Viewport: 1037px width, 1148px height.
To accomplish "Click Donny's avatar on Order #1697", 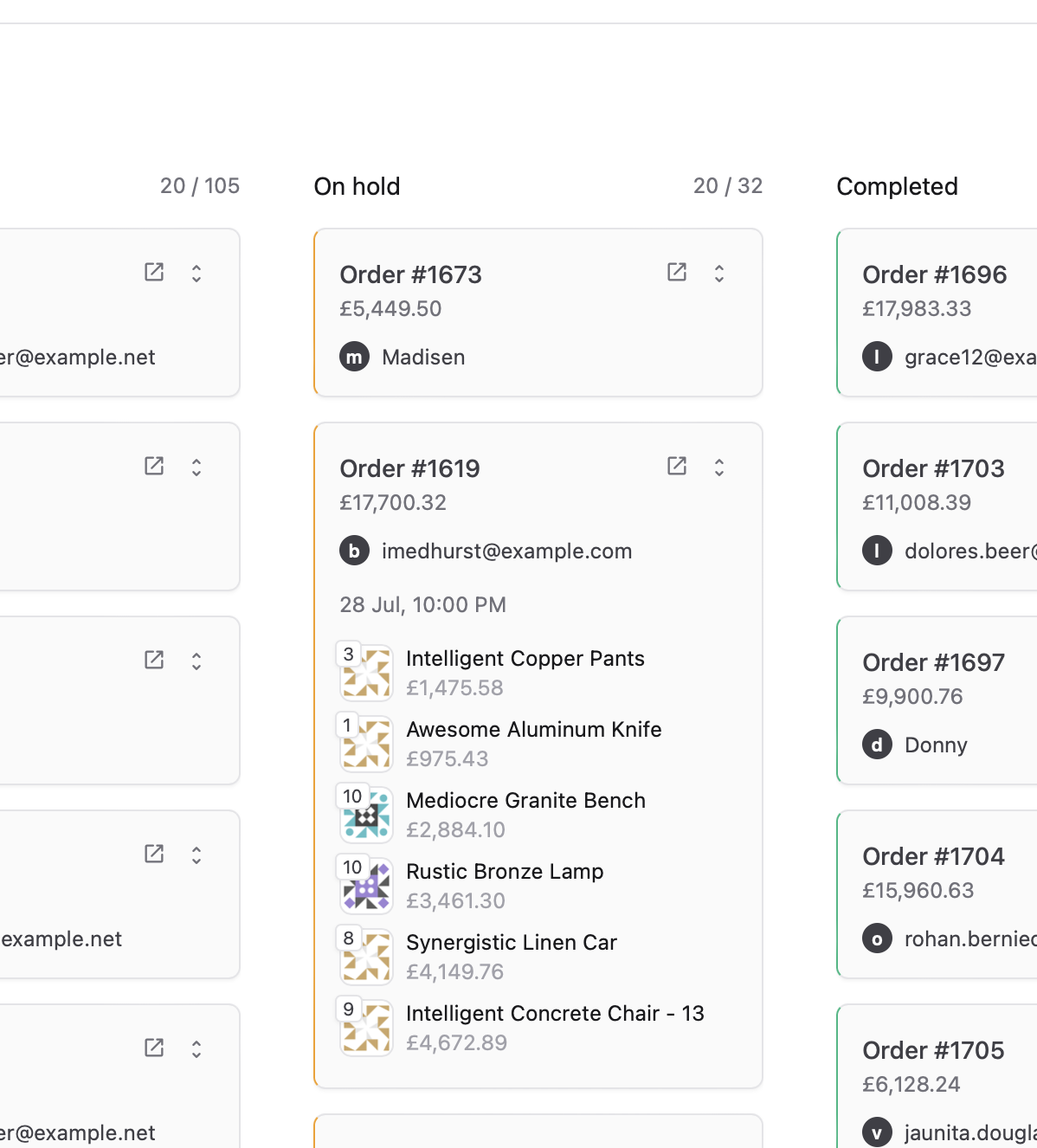I will click(x=877, y=745).
